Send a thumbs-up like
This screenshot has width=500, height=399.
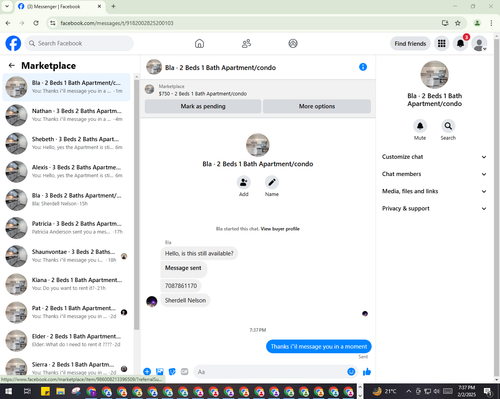[x=367, y=371]
